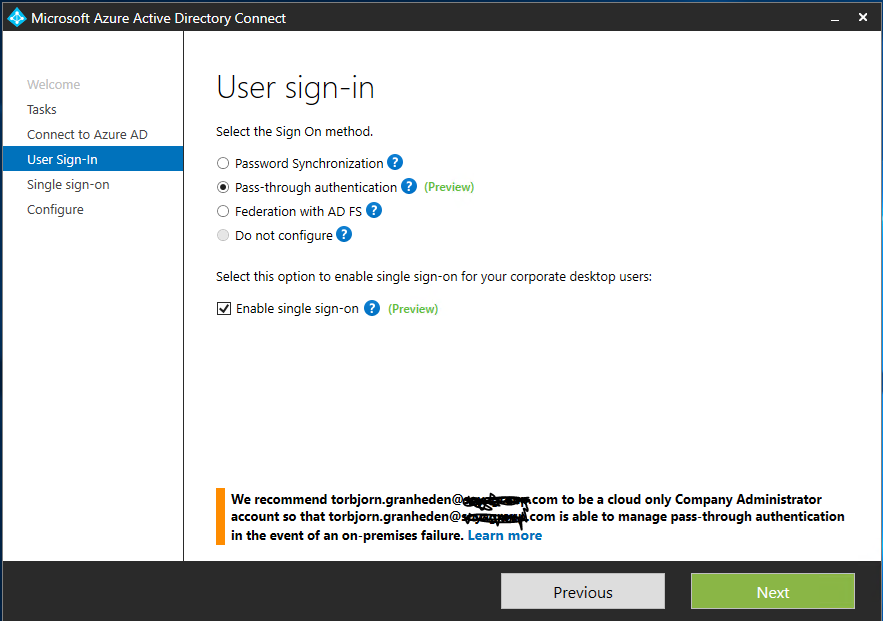Select Federation with AD FS option
883x621 pixels.
[223, 211]
